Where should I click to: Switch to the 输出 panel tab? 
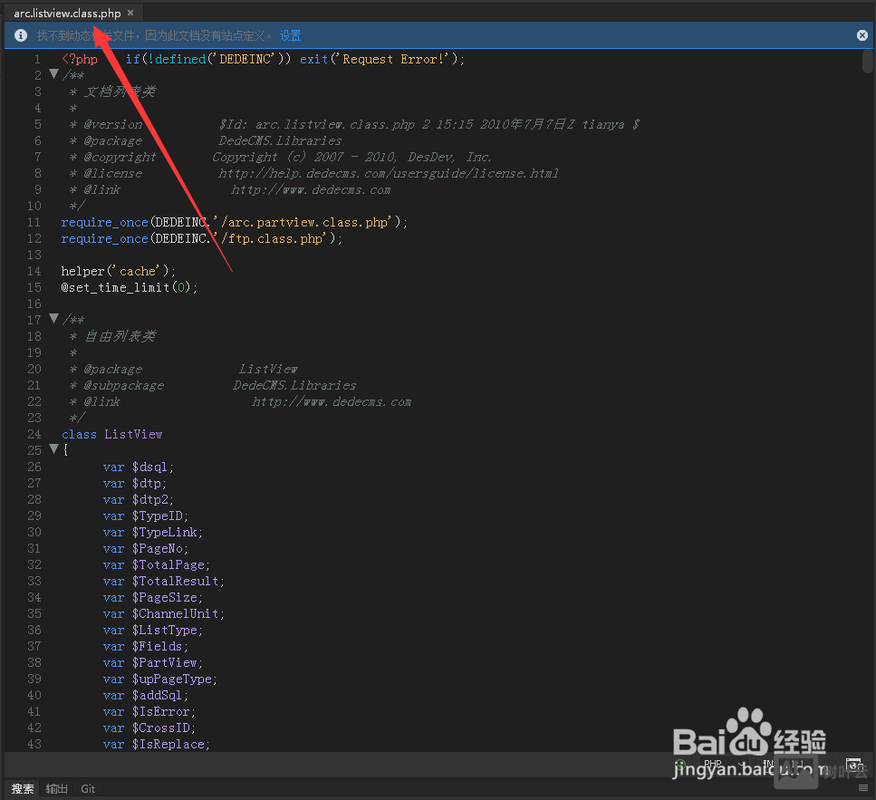point(57,789)
